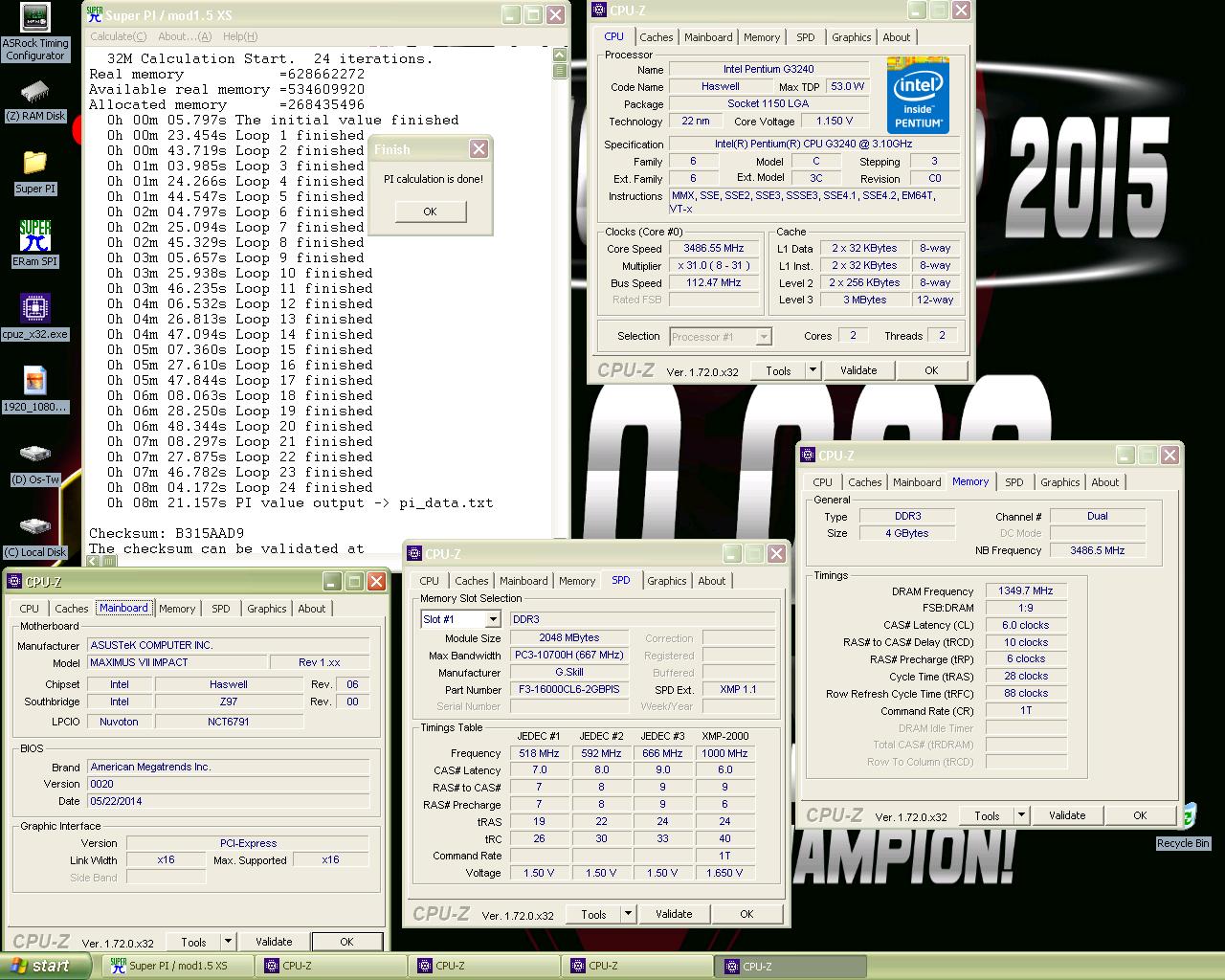Click Tools button in the SPD window

pyautogui.click(x=593, y=914)
